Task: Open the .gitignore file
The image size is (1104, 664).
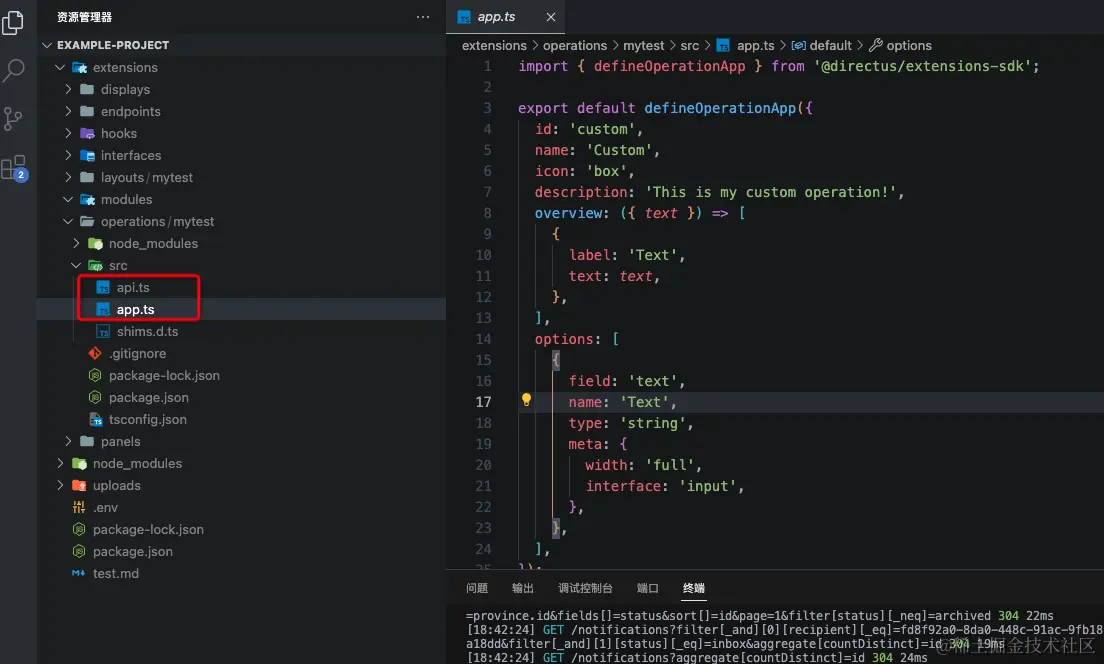Action: point(137,353)
